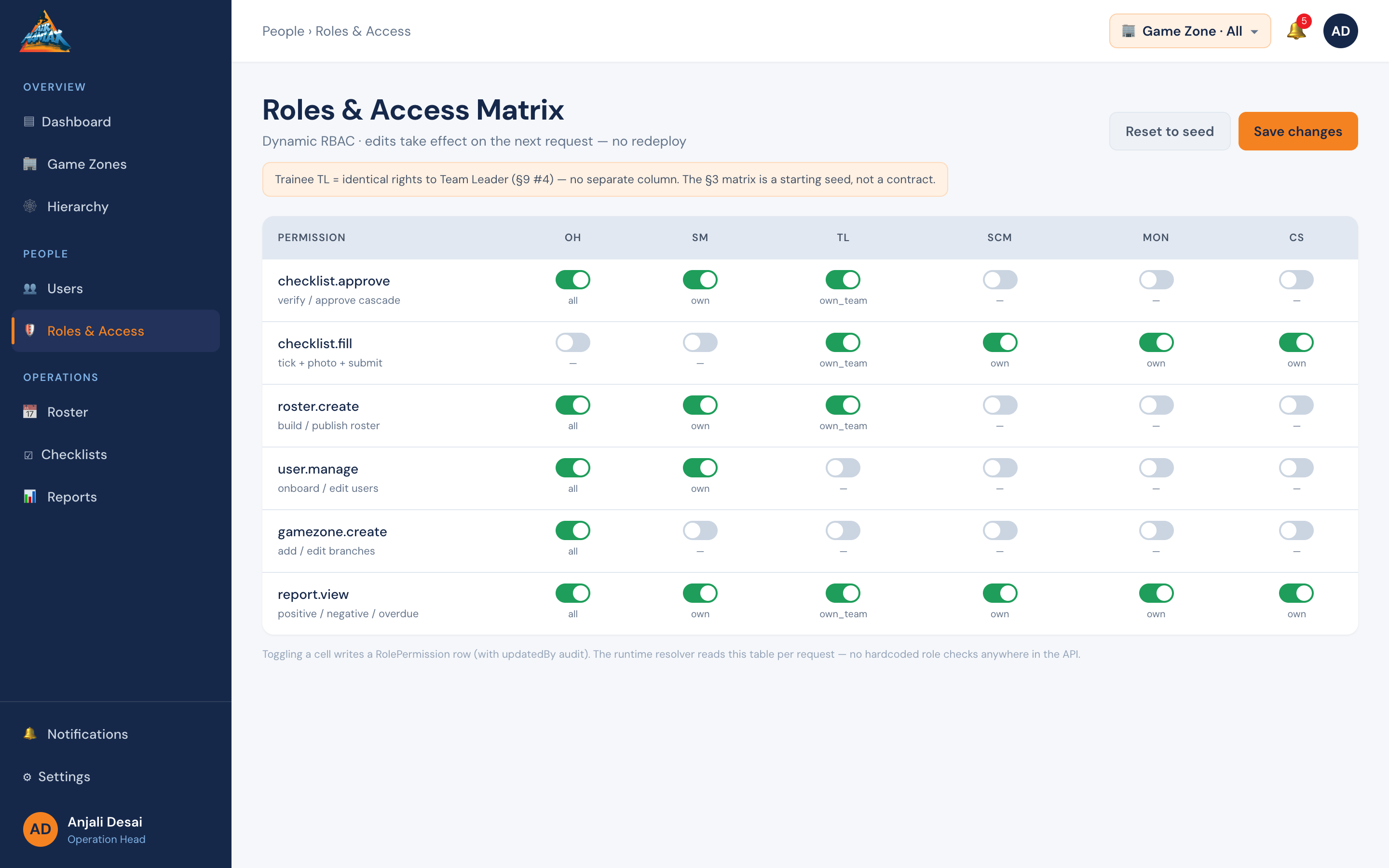The image size is (1389, 868).
Task: Enable gamezone.create for CS
Action: pos(1296,530)
